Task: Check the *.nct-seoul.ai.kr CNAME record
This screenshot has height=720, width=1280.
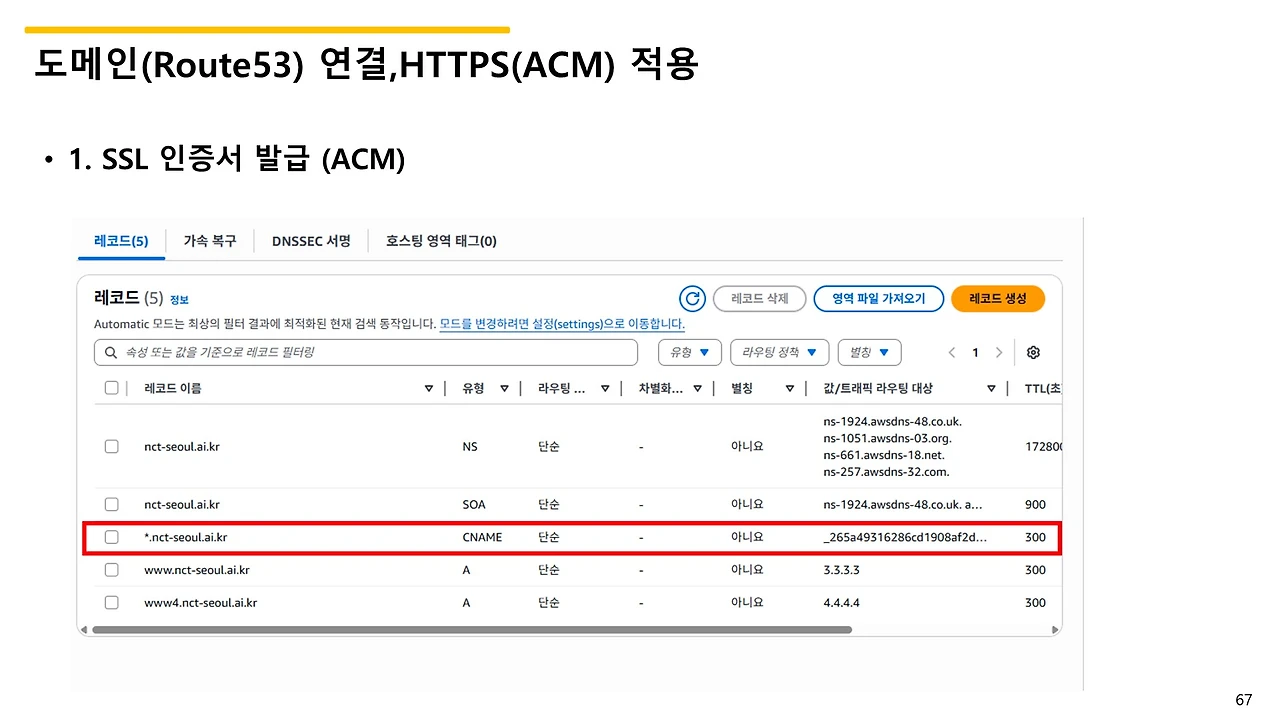Action: point(112,537)
